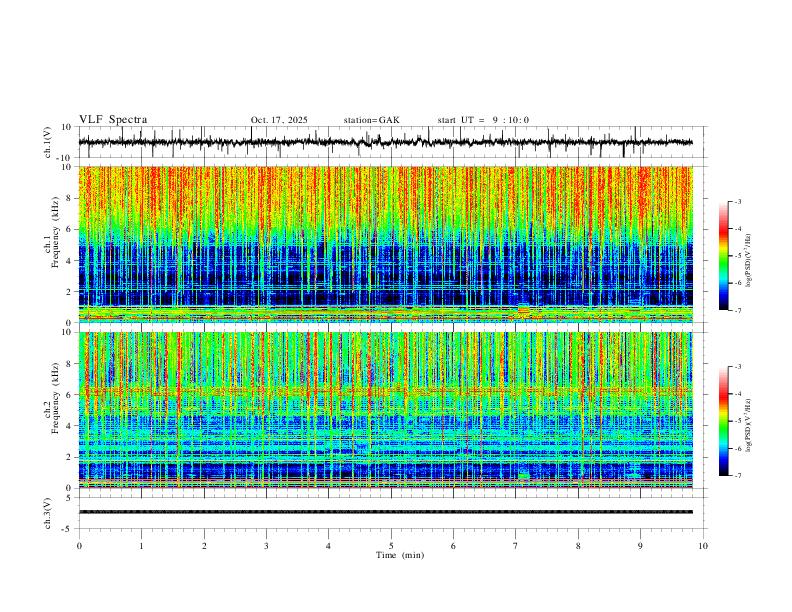Viewport: 792px width, 612px height.
Task: Click the ch.1 spectrogram color scale bar
Action: coord(724,256)
